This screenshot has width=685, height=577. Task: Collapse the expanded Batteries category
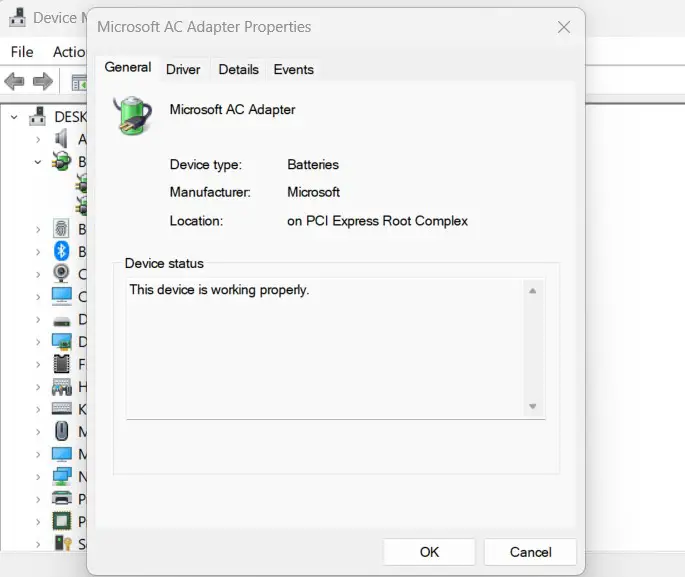(37, 161)
